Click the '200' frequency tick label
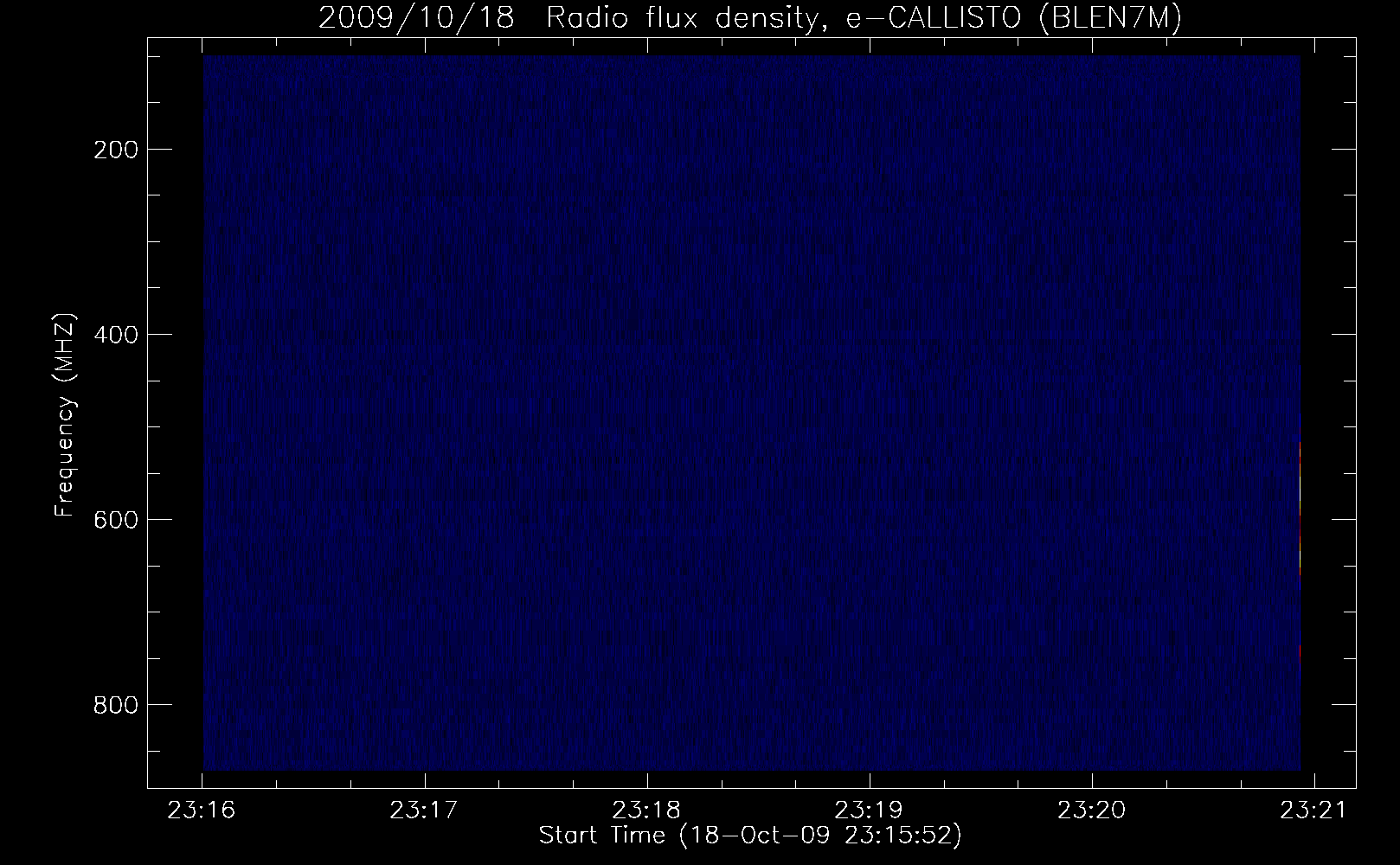Viewport: 1400px width, 865px height. 114,150
